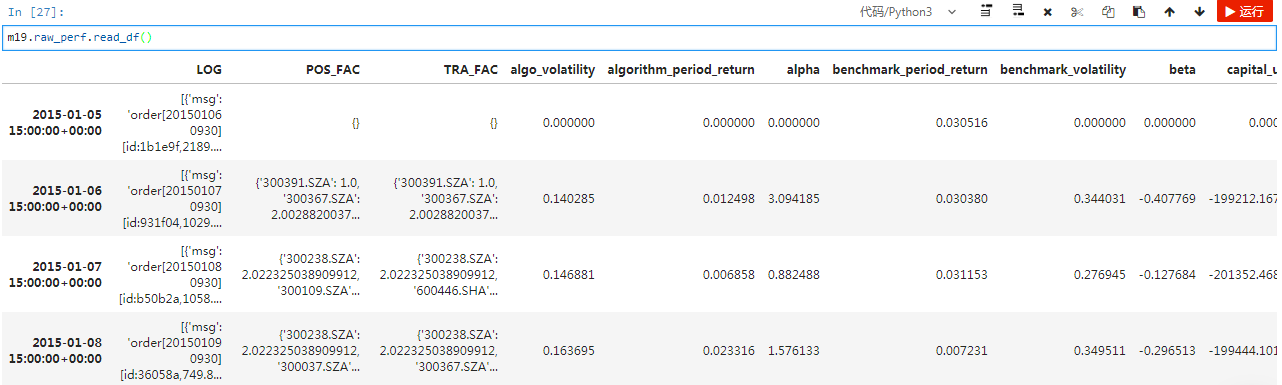Click the beta value -0.407769

(x=1167, y=199)
